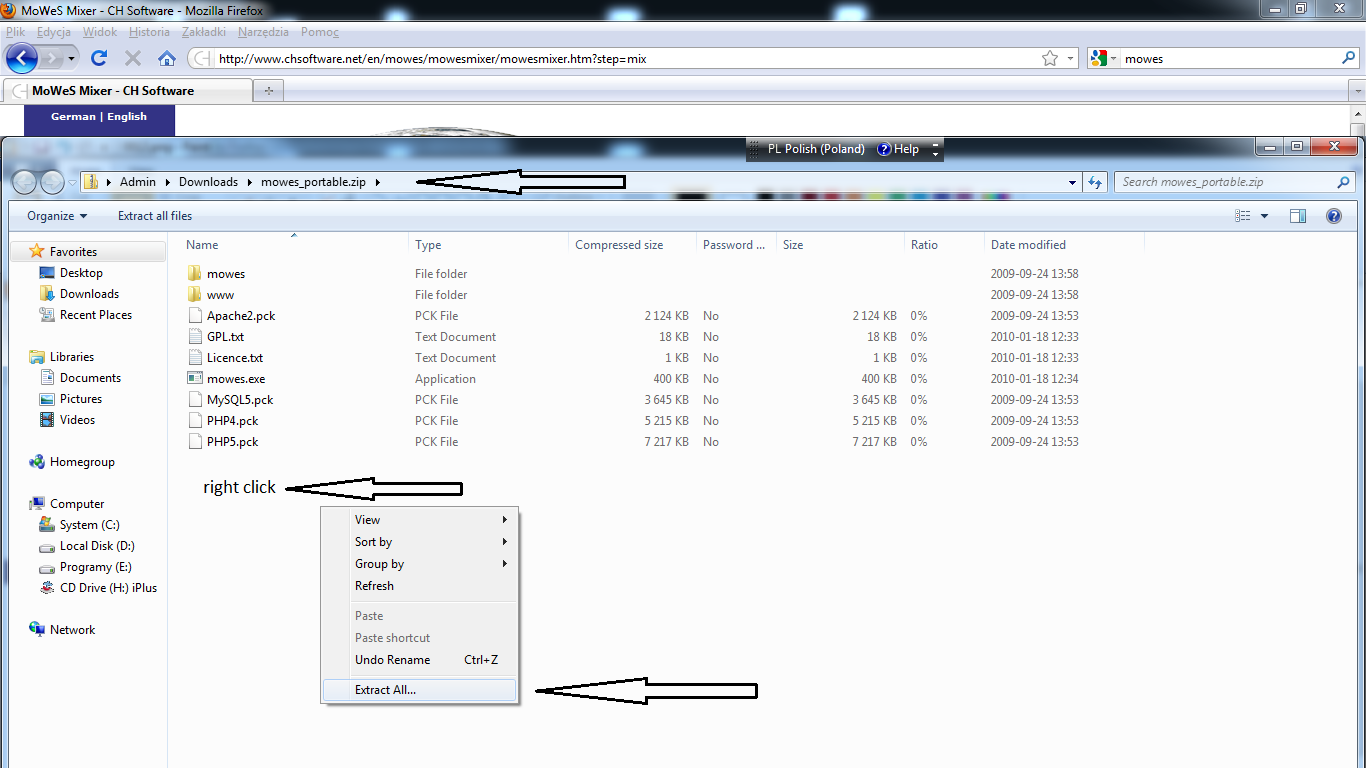The image size is (1366, 768).
Task: Open the Group by submenu
Action: click(419, 564)
